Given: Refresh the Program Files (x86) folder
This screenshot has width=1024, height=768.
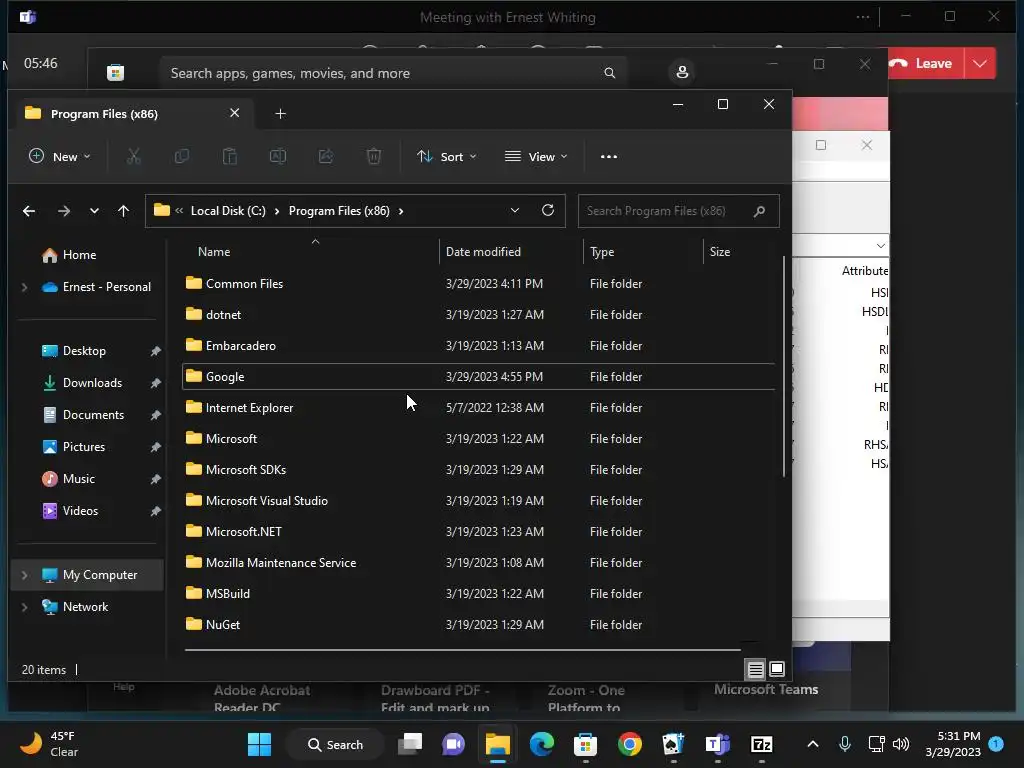Looking at the screenshot, I should pos(548,210).
